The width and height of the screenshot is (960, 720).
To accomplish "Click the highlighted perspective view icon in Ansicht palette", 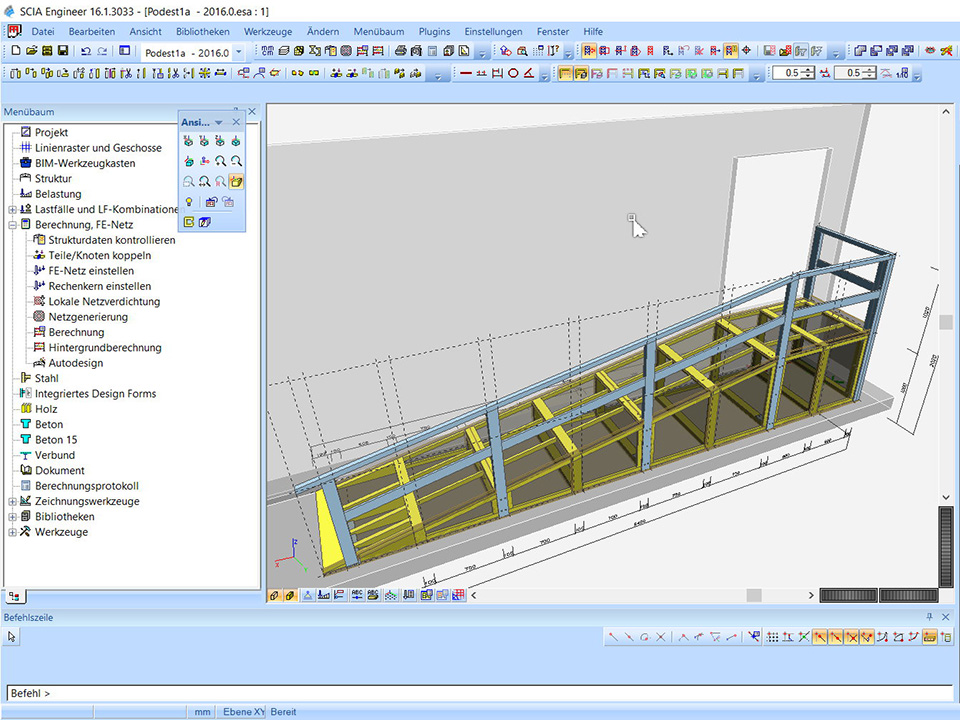I will 236,181.
